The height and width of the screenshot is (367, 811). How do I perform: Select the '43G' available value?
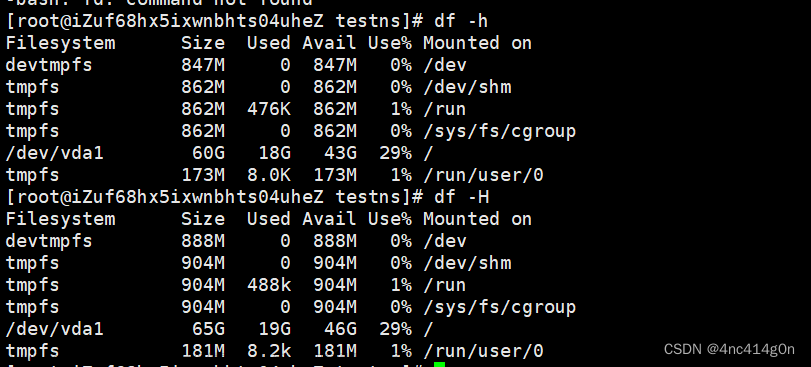click(x=340, y=153)
